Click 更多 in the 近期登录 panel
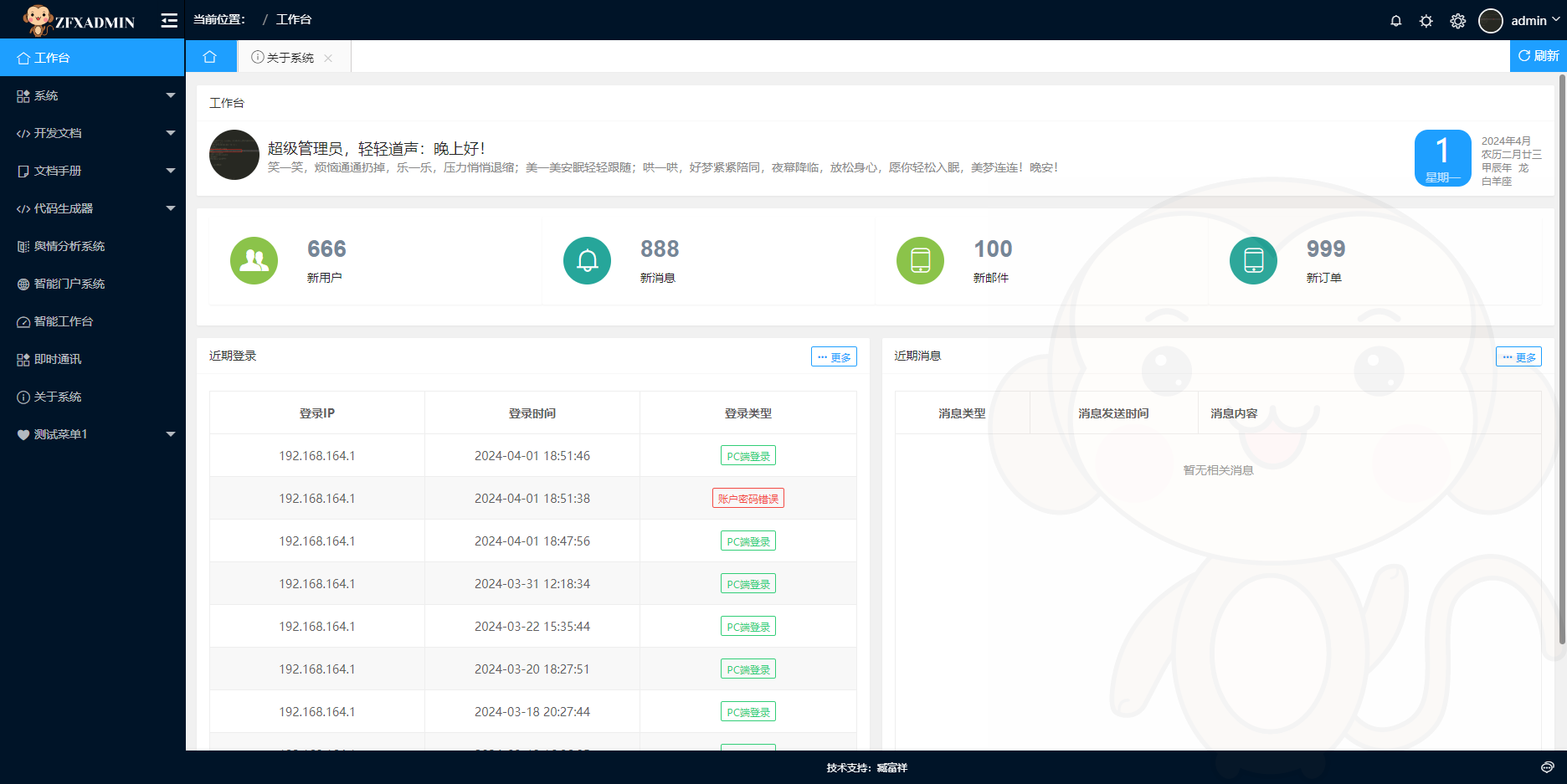 (834, 357)
